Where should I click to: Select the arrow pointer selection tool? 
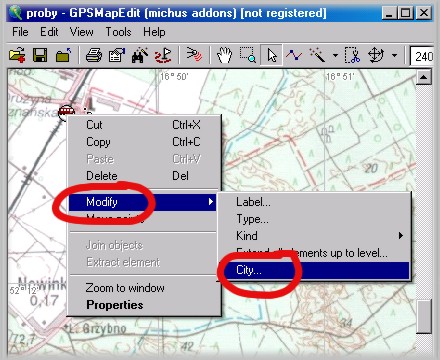(272, 55)
